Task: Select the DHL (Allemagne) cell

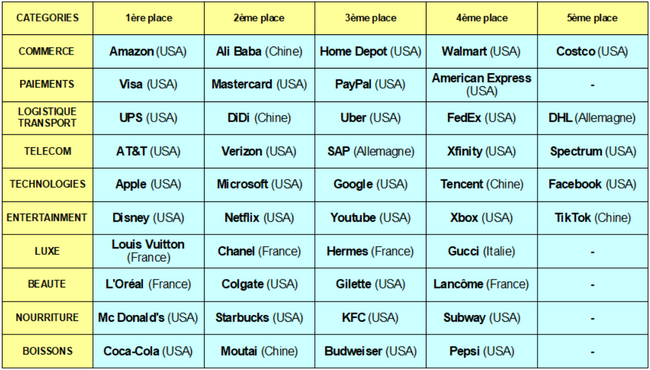Action: (x=592, y=118)
